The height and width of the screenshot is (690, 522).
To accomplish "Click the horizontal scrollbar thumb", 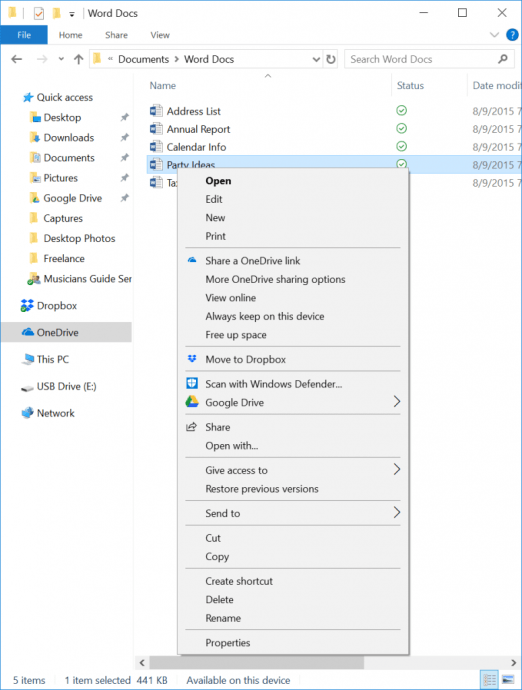I will [257, 662].
